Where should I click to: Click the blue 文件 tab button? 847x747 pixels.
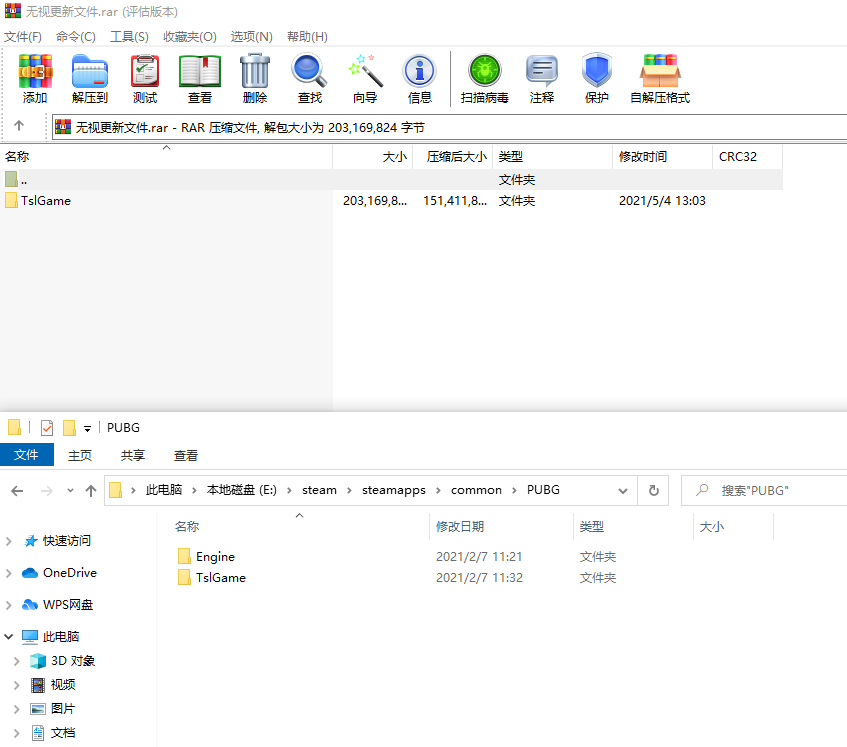pos(27,455)
